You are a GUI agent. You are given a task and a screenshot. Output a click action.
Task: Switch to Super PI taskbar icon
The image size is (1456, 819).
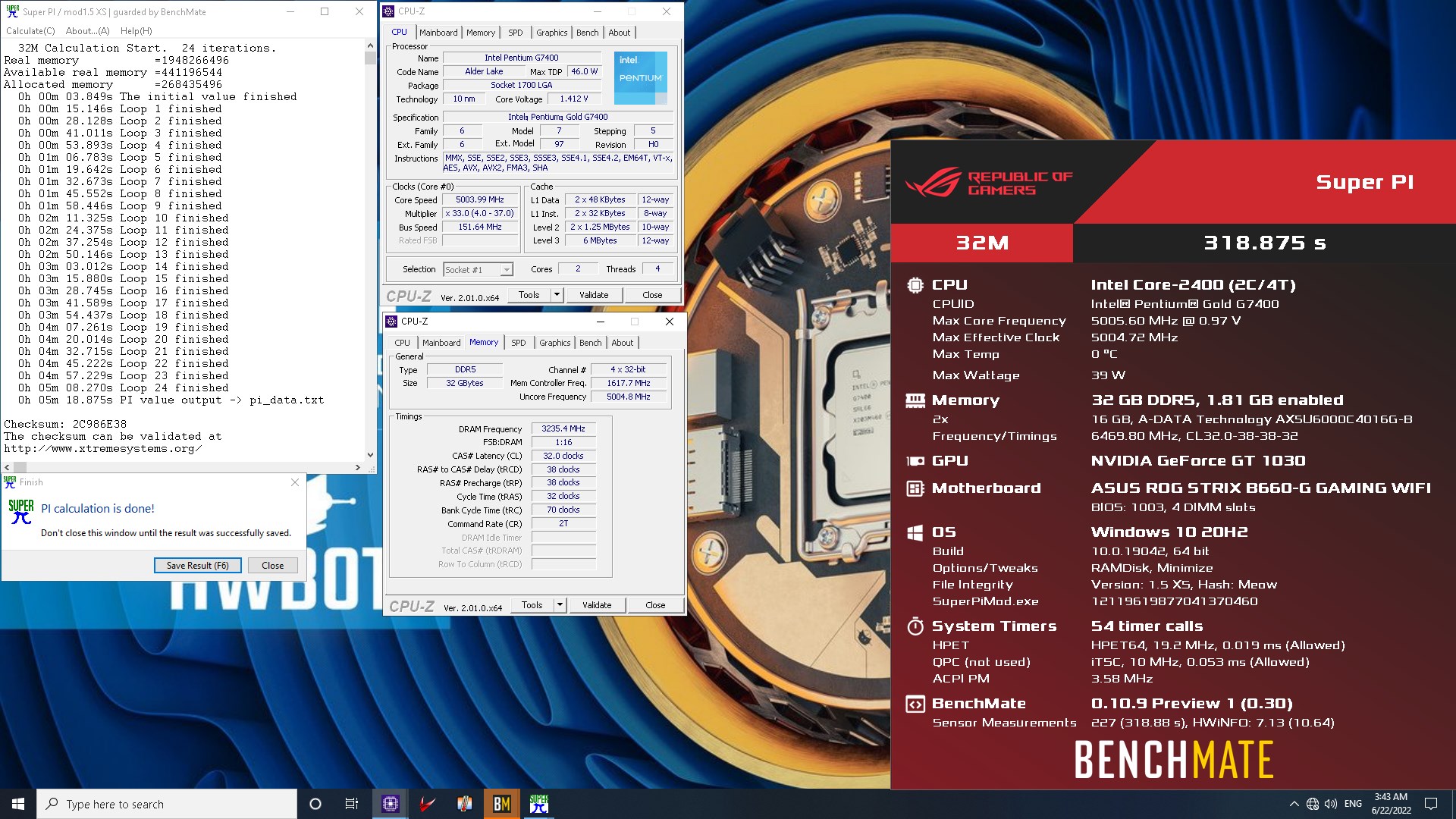539,804
